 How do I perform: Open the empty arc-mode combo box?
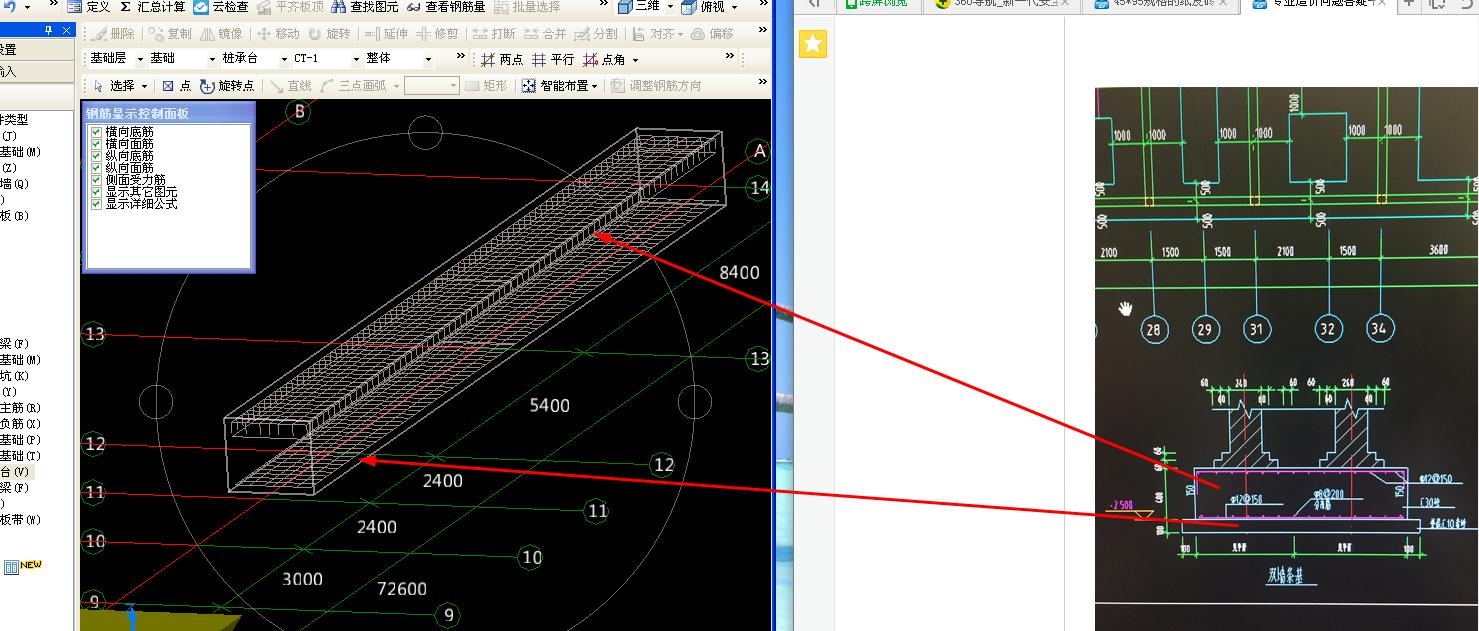pyautogui.click(x=431, y=86)
